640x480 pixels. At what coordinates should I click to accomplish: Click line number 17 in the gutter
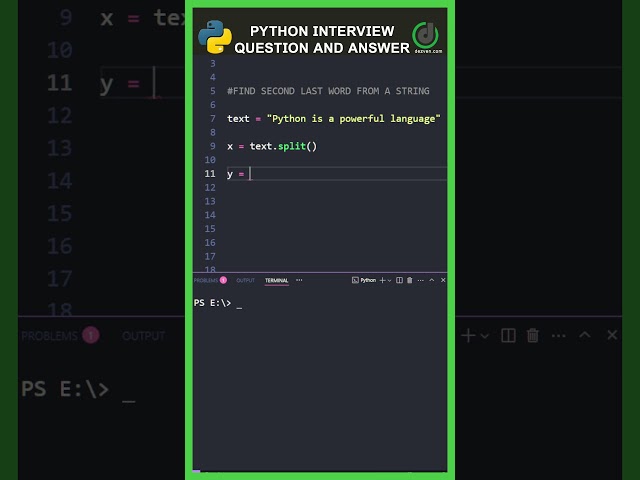(210, 256)
